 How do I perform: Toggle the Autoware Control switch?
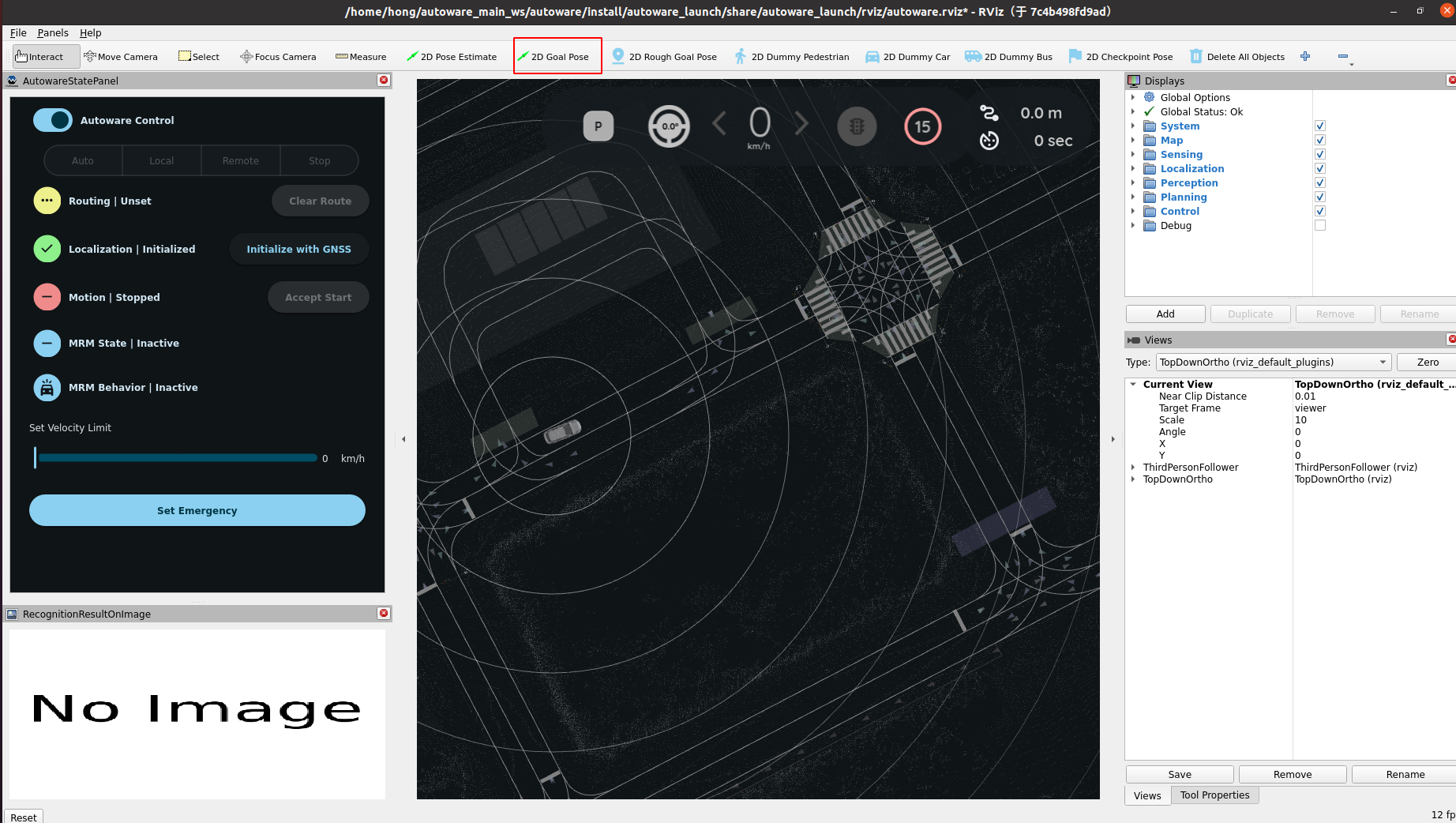pyautogui.click(x=53, y=120)
